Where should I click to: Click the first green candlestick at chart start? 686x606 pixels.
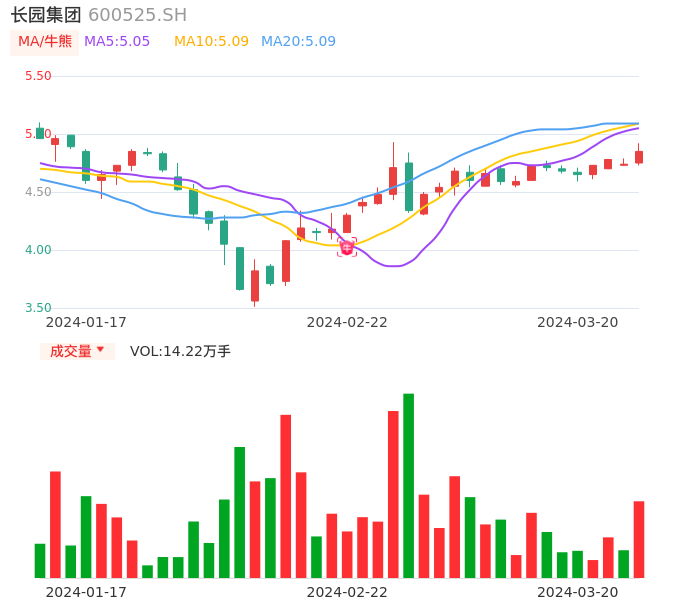click(x=40, y=133)
